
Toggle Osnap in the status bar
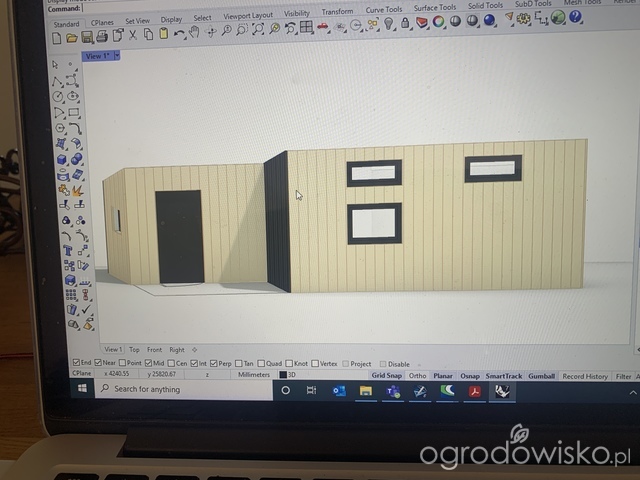[470, 376]
